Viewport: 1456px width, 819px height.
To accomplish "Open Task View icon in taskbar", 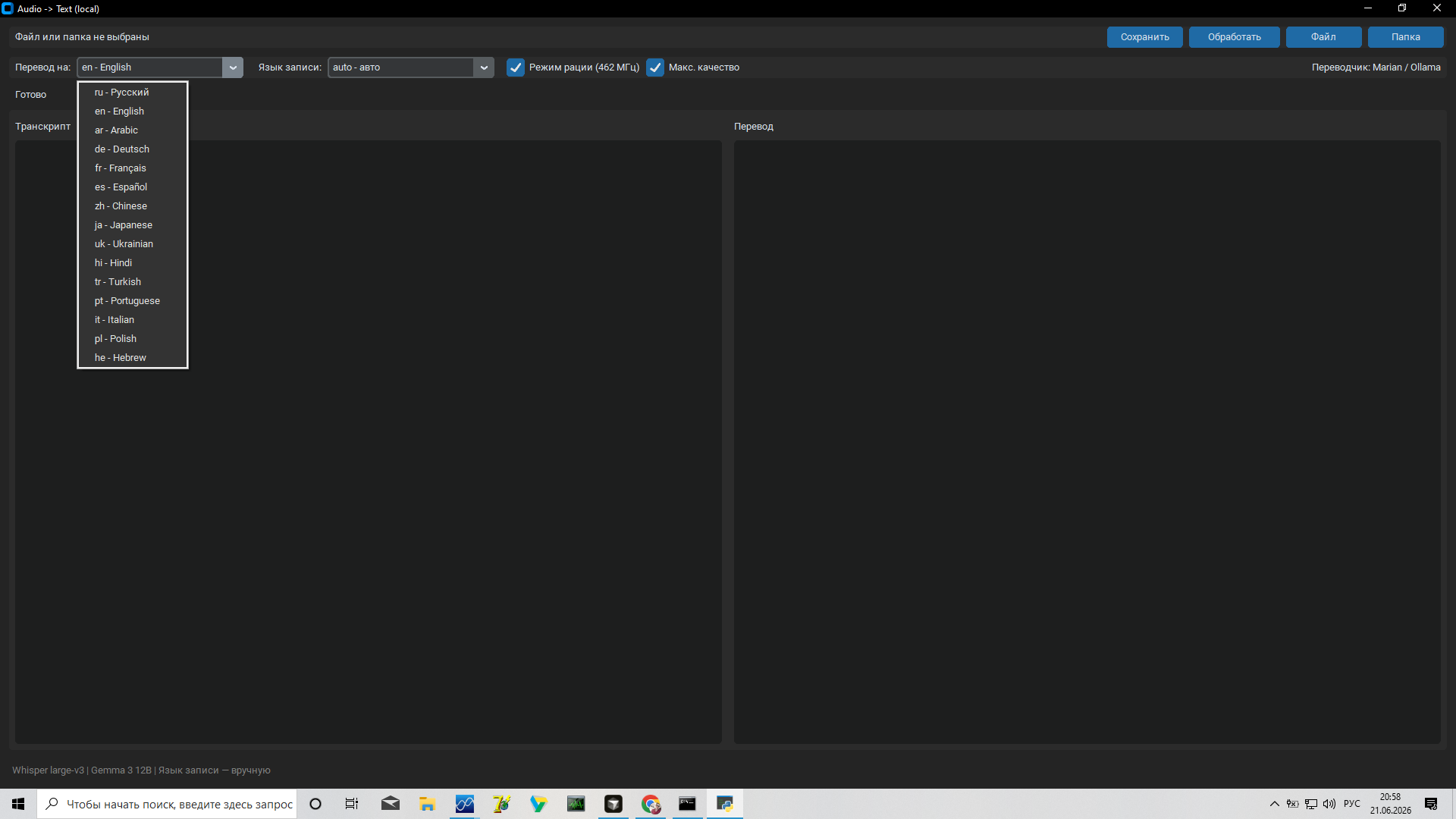I will [352, 804].
